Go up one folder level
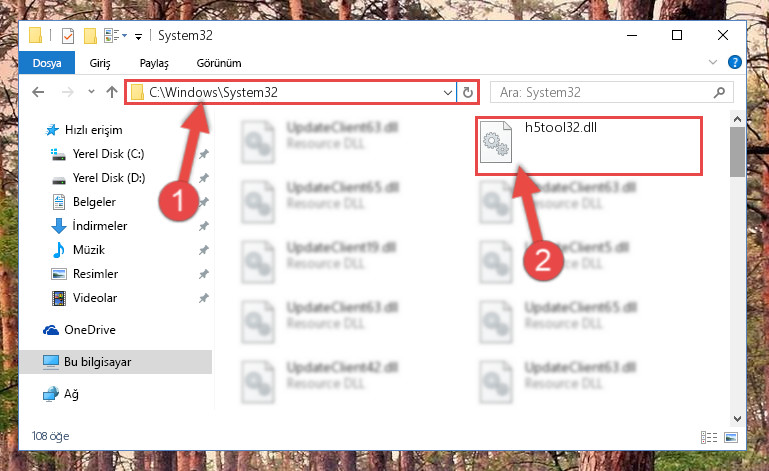 [x=112, y=92]
